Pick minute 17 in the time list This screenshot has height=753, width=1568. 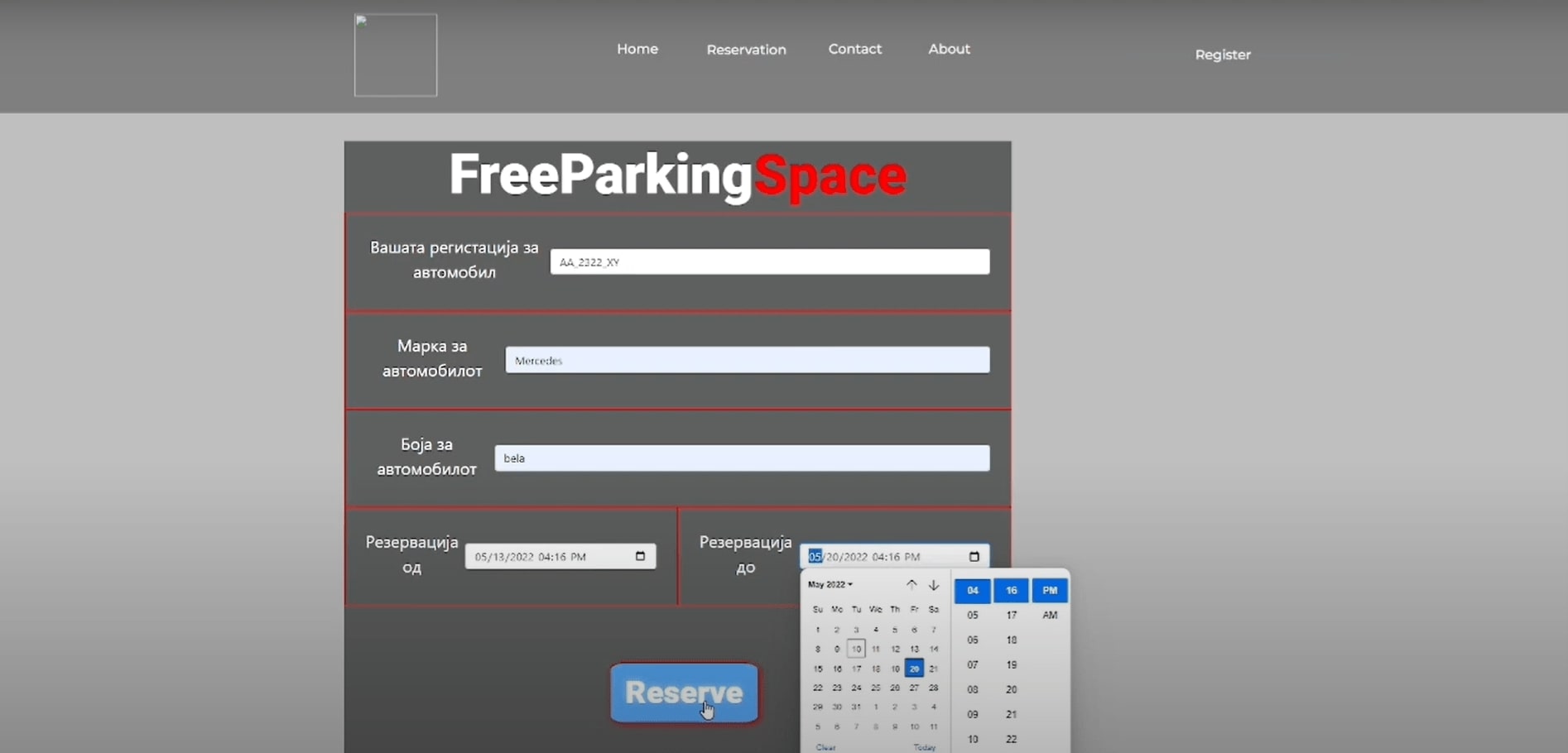click(1011, 615)
